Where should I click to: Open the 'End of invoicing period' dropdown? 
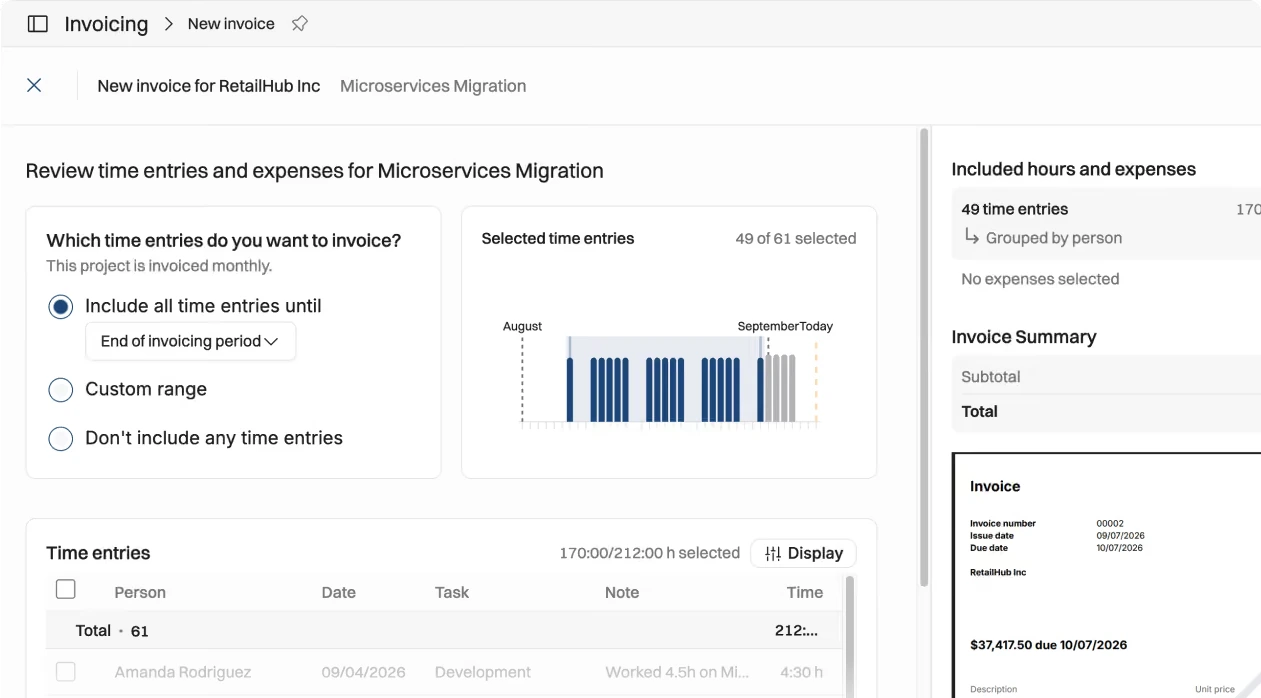(x=190, y=341)
